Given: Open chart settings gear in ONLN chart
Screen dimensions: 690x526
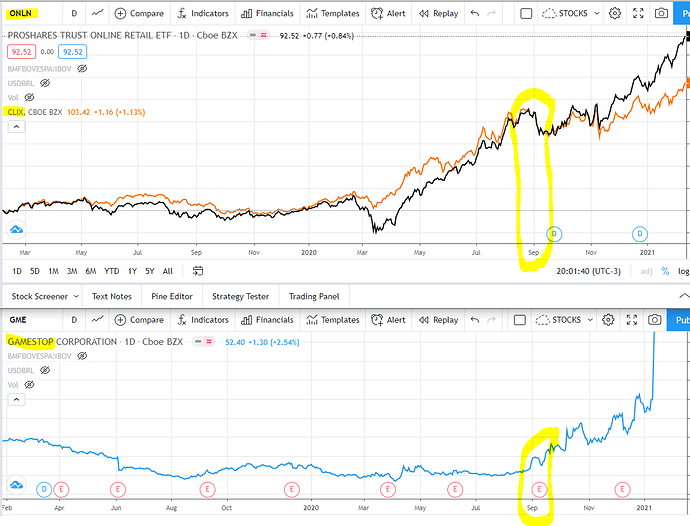Looking at the screenshot, I should click(x=615, y=13).
